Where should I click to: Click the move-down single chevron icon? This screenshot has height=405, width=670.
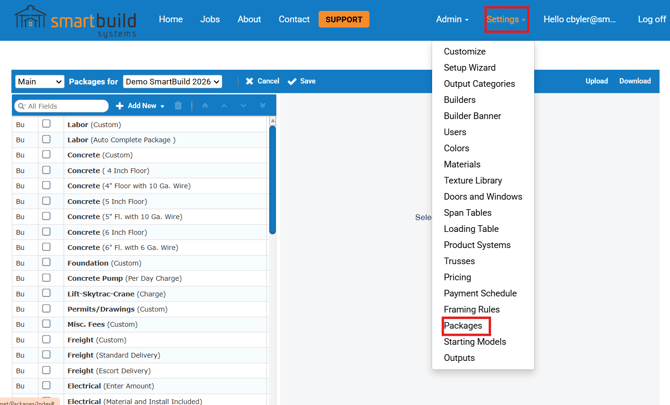[x=243, y=106]
